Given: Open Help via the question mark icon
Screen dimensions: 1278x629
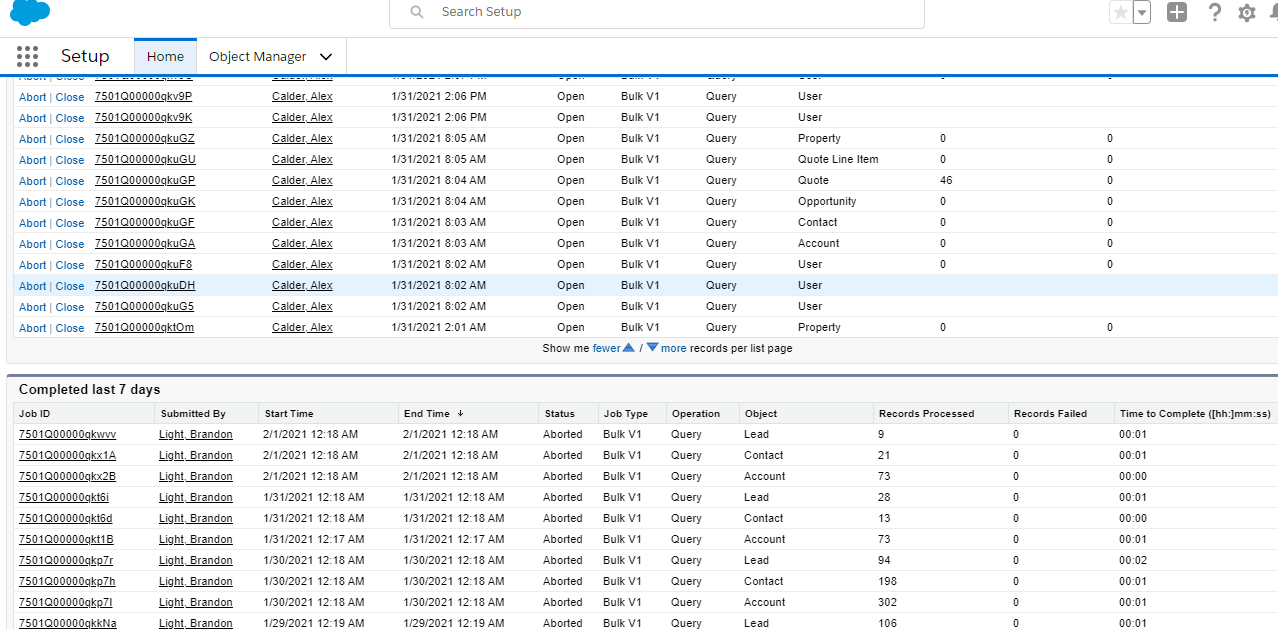Looking at the screenshot, I should [x=1213, y=12].
